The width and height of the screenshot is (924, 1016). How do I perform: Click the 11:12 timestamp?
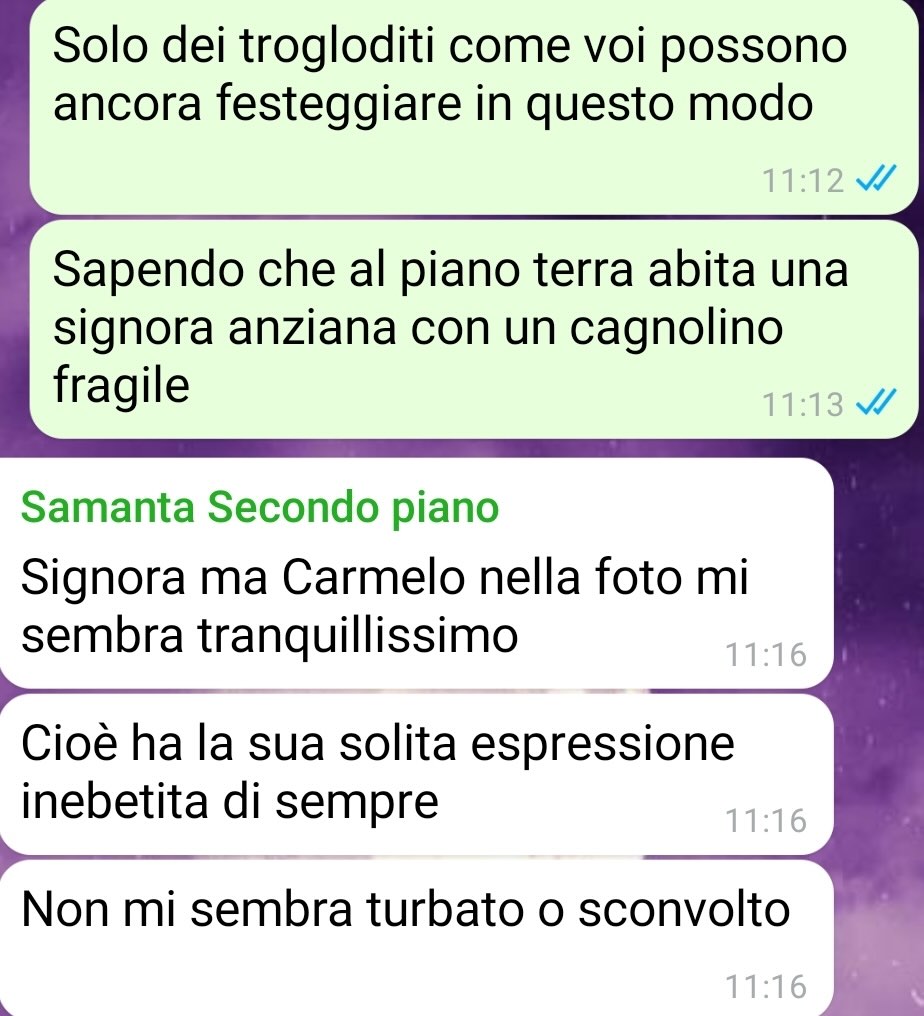[x=803, y=180]
